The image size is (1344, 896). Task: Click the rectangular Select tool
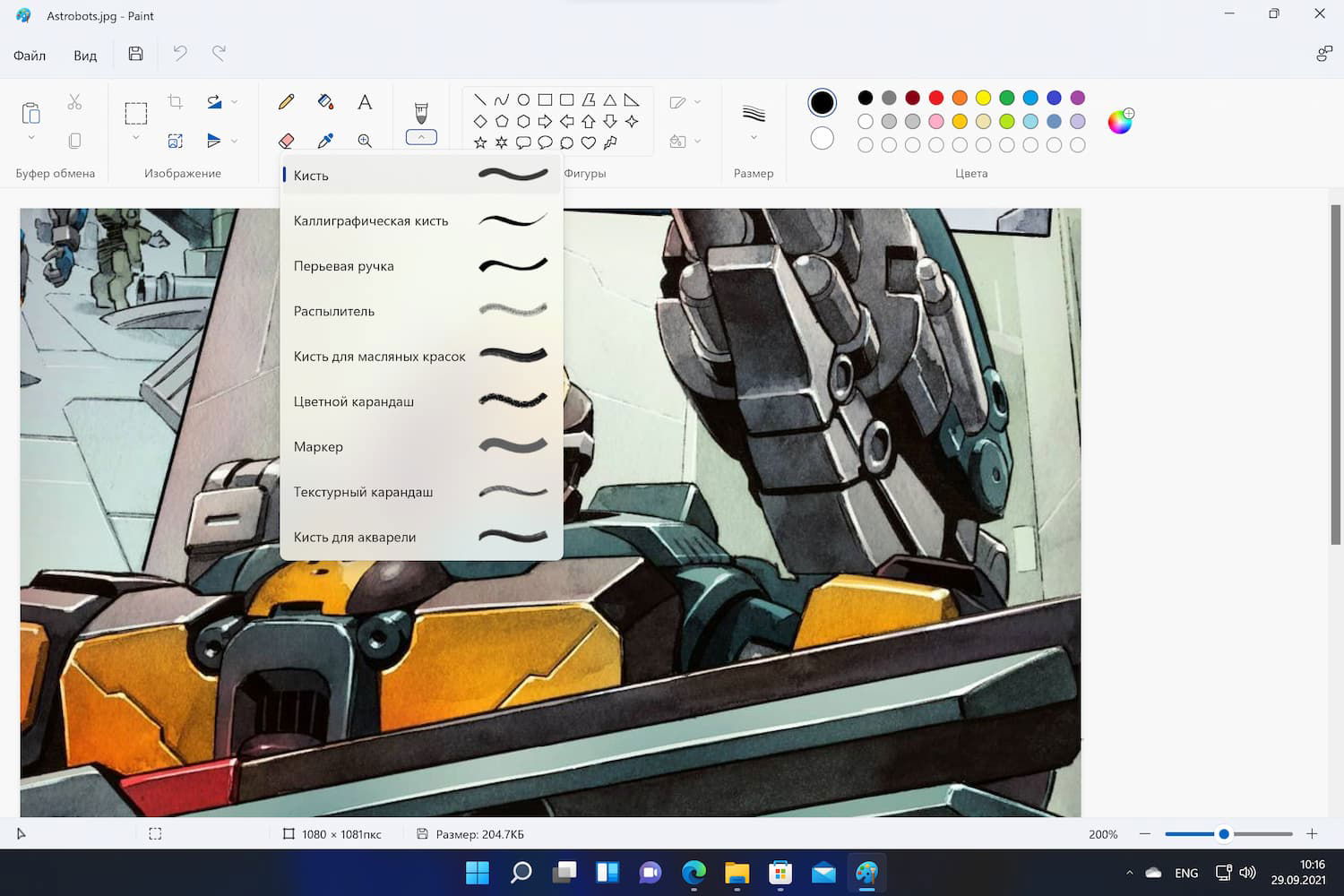136,113
